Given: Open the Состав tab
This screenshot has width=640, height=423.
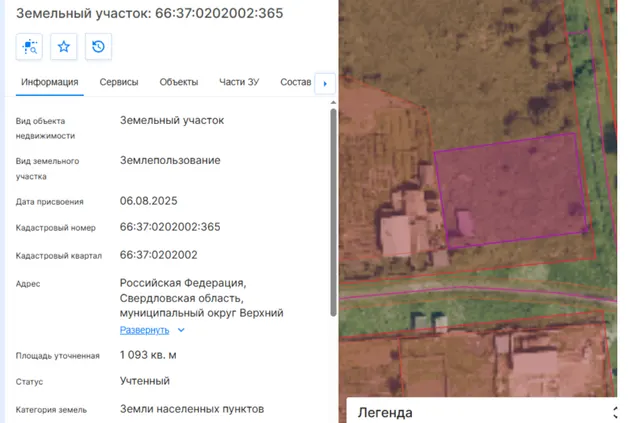Looking at the screenshot, I should pyautogui.click(x=296, y=82).
